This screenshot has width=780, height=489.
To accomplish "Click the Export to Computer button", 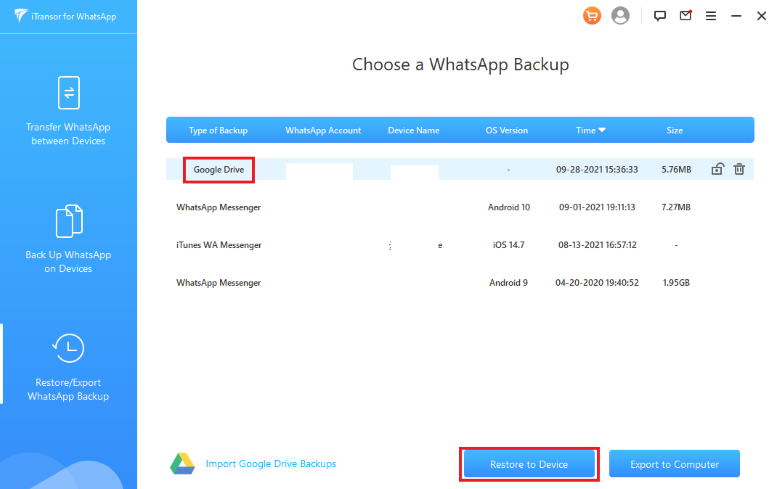I will pos(674,464).
